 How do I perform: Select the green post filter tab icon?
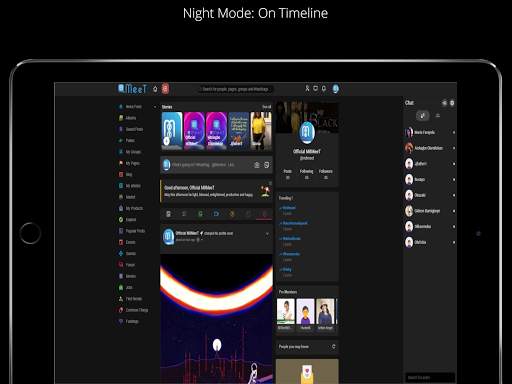tap(200, 214)
